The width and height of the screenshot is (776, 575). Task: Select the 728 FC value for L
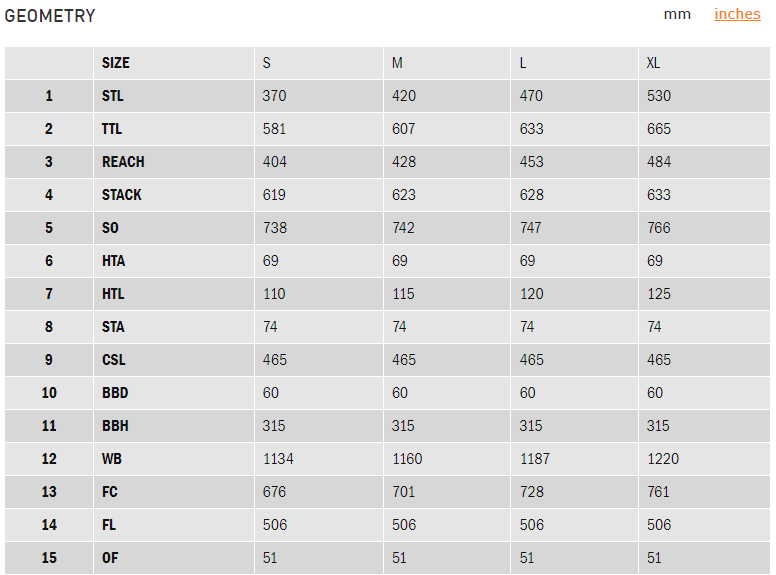[531, 492]
